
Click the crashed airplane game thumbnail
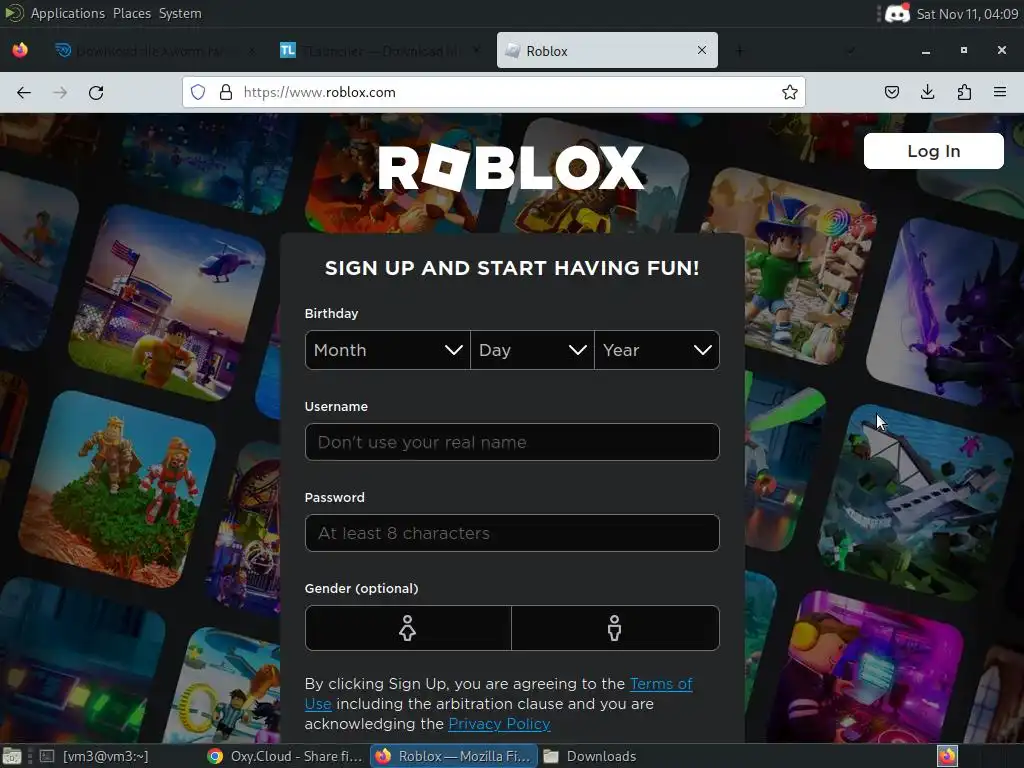click(x=914, y=500)
